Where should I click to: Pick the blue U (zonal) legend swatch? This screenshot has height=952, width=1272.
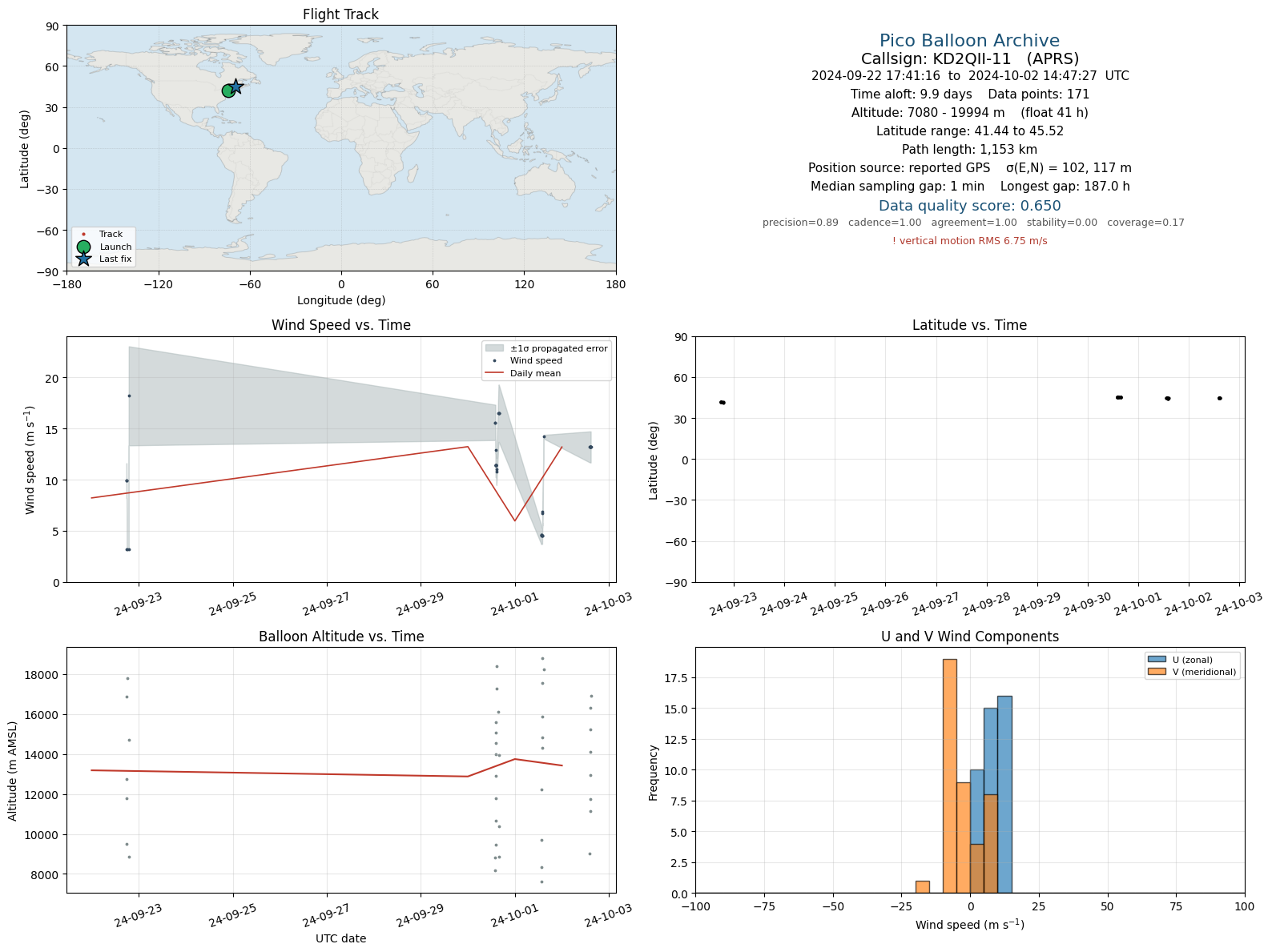(x=1157, y=660)
